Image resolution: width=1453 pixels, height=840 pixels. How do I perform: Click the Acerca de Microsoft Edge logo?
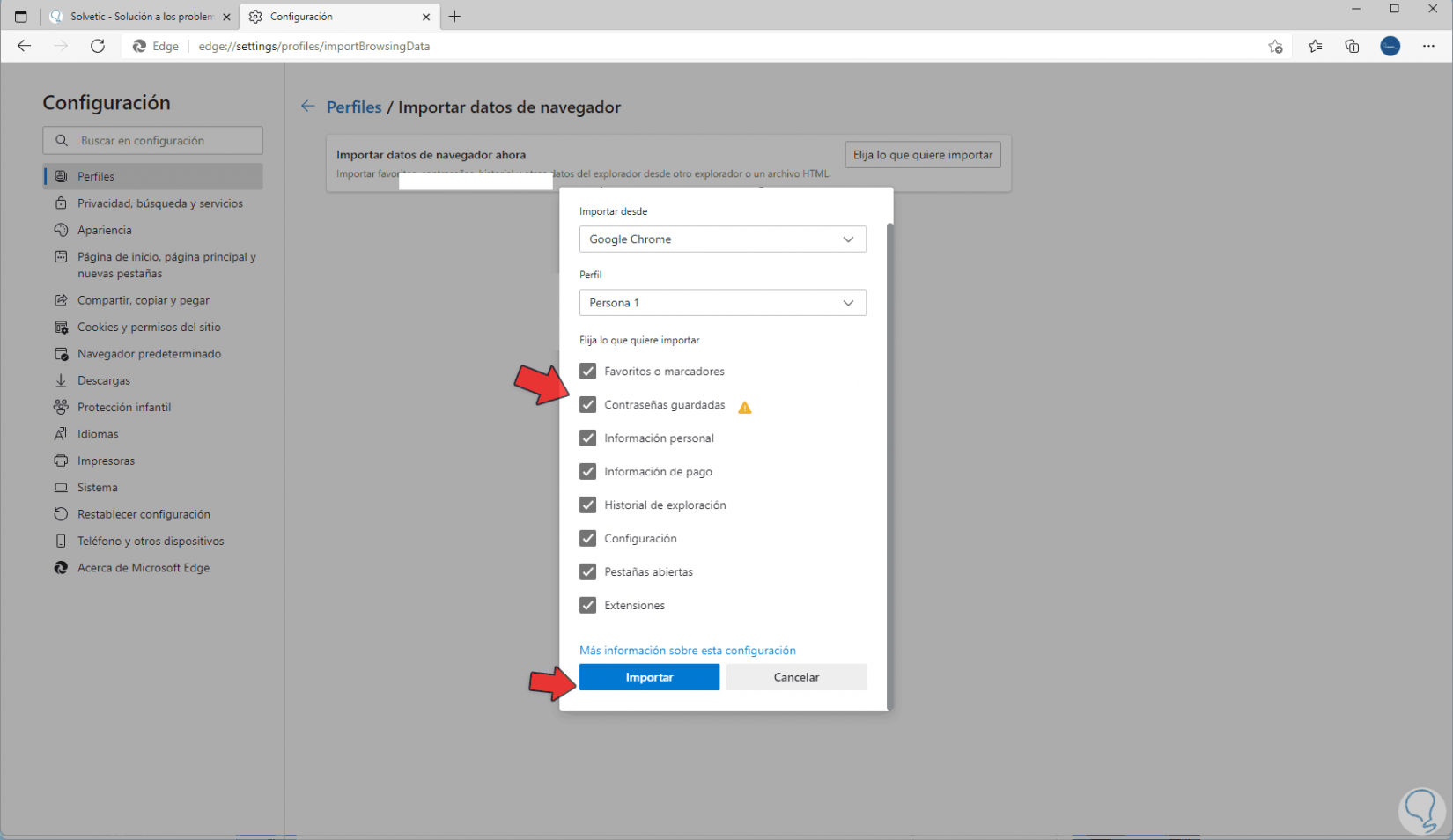coord(61,568)
